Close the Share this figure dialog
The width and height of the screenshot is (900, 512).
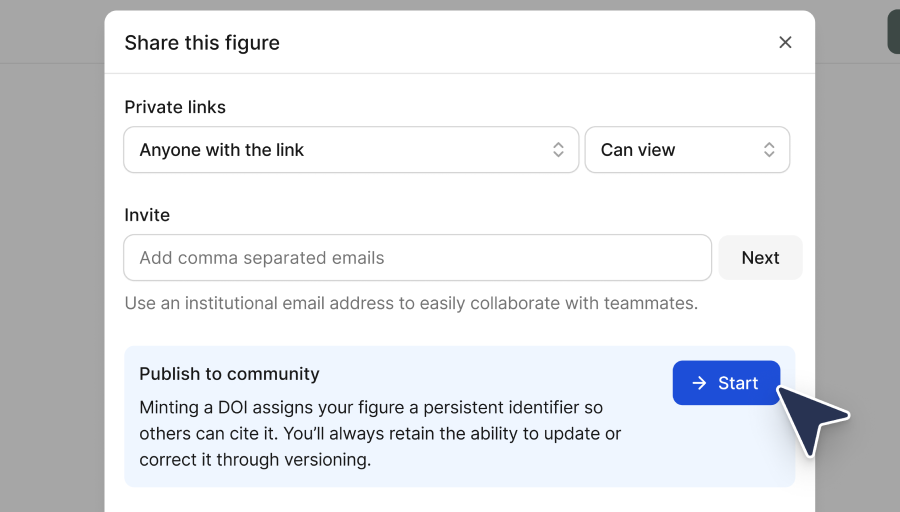[785, 42]
